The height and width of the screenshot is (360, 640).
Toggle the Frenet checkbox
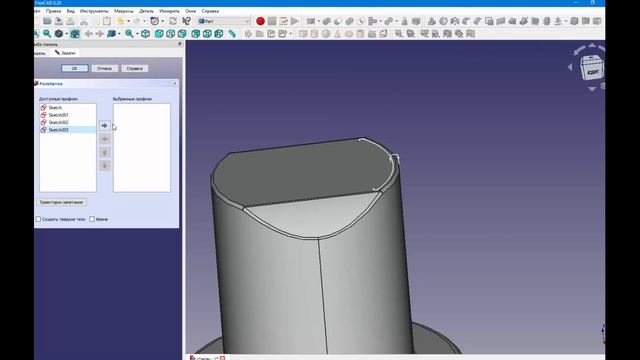tap(92, 219)
